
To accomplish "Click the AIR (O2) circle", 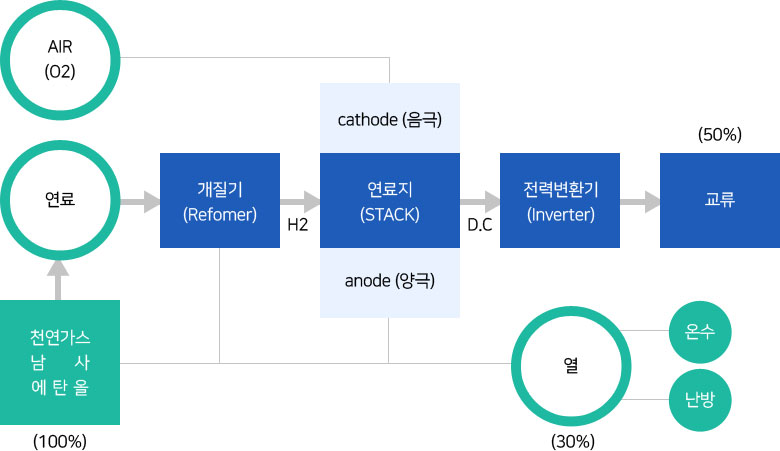I will 60,59.
